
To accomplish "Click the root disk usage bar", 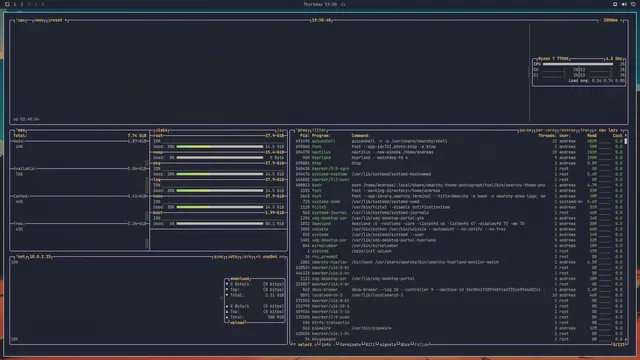I will [220, 147].
